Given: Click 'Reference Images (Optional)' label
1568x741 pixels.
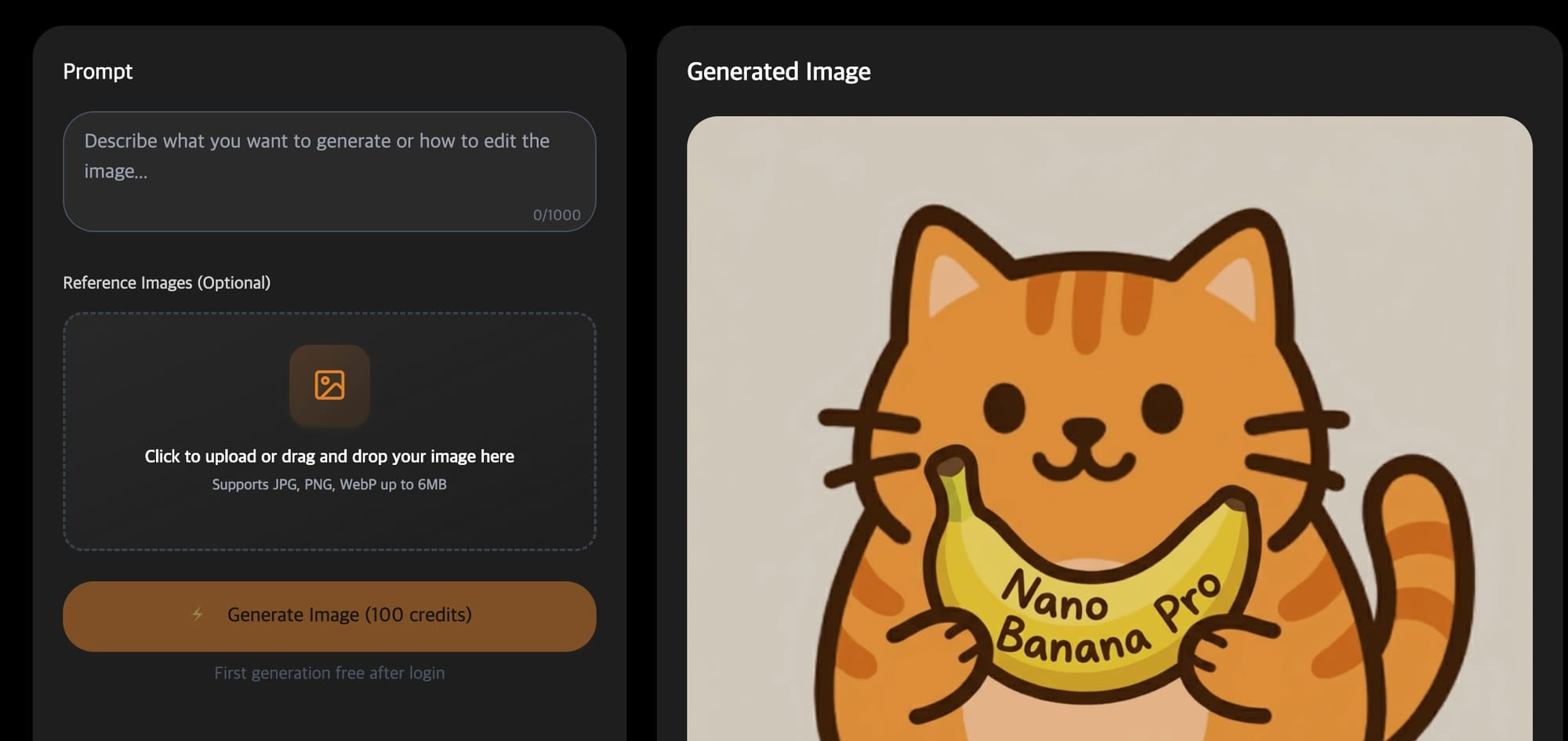Looking at the screenshot, I should tap(167, 282).
